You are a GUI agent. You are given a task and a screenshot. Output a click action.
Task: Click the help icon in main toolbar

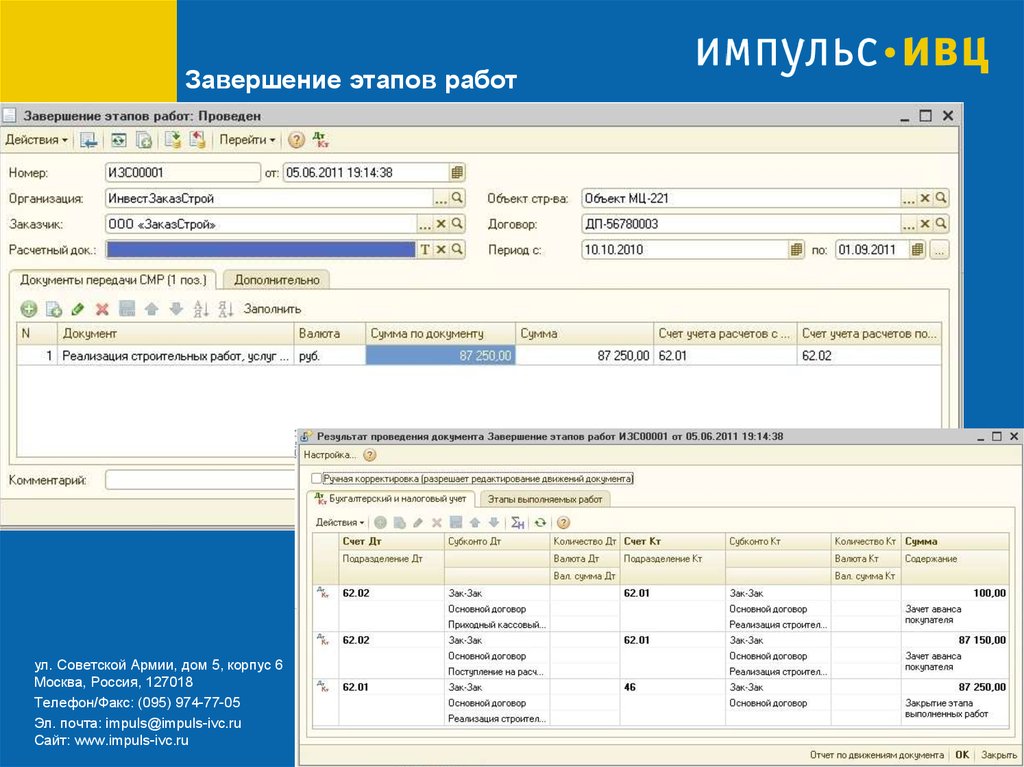click(296, 140)
